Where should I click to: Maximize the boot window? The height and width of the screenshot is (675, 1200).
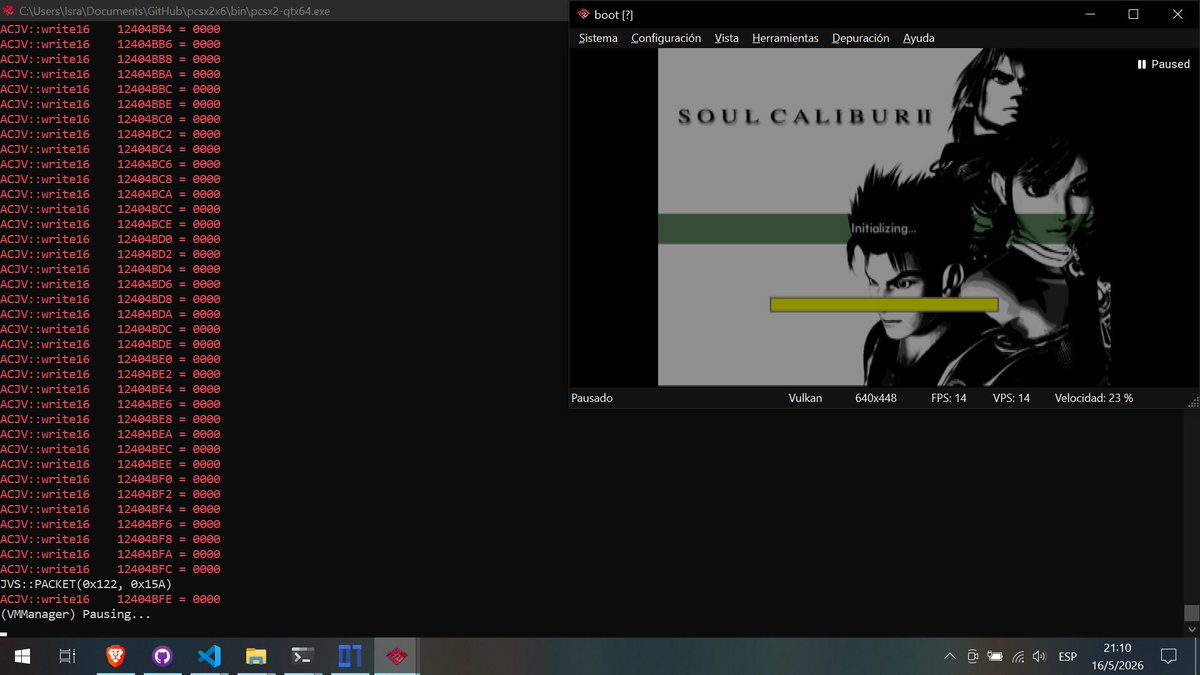pos(1133,14)
